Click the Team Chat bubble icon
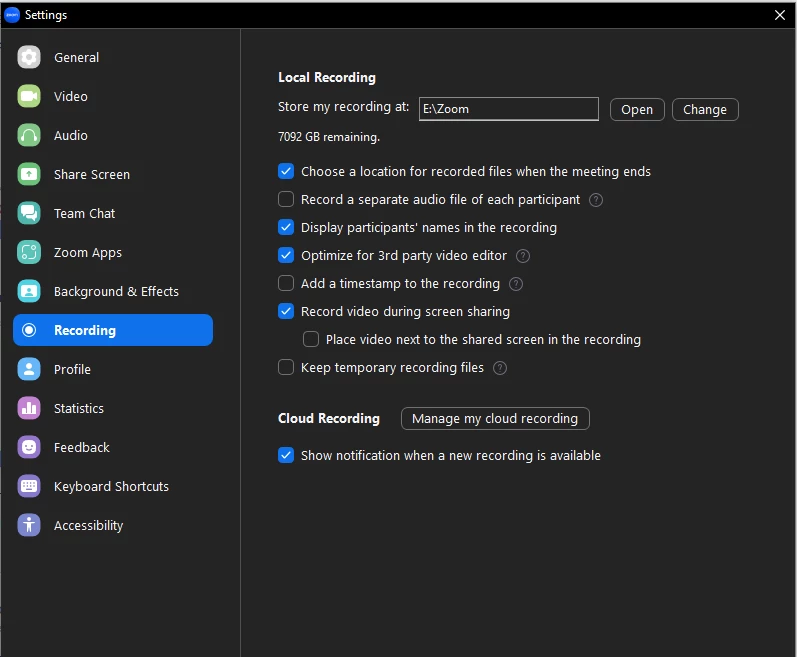 pos(29,213)
